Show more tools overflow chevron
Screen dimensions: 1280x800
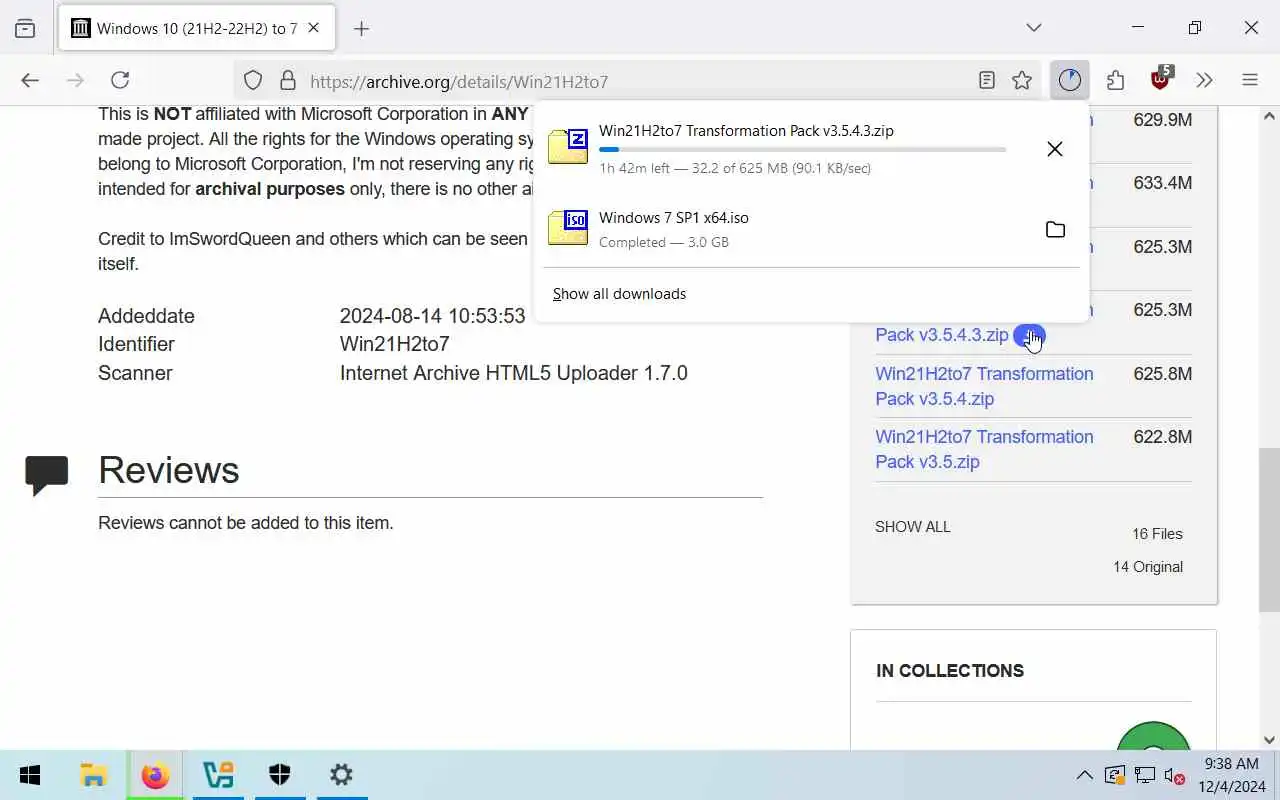click(x=1204, y=80)
